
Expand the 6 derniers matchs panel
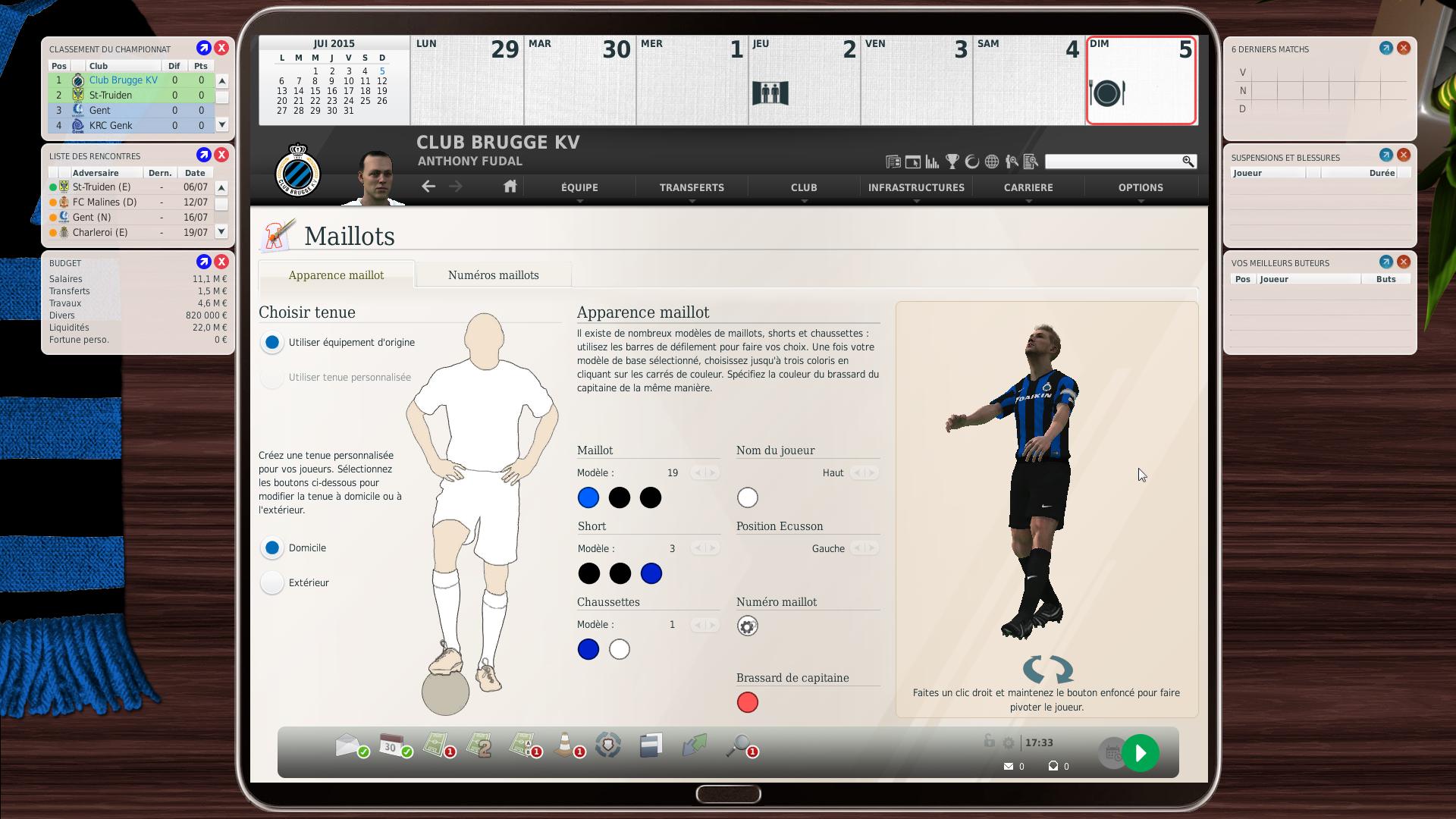coord(1385,48)
